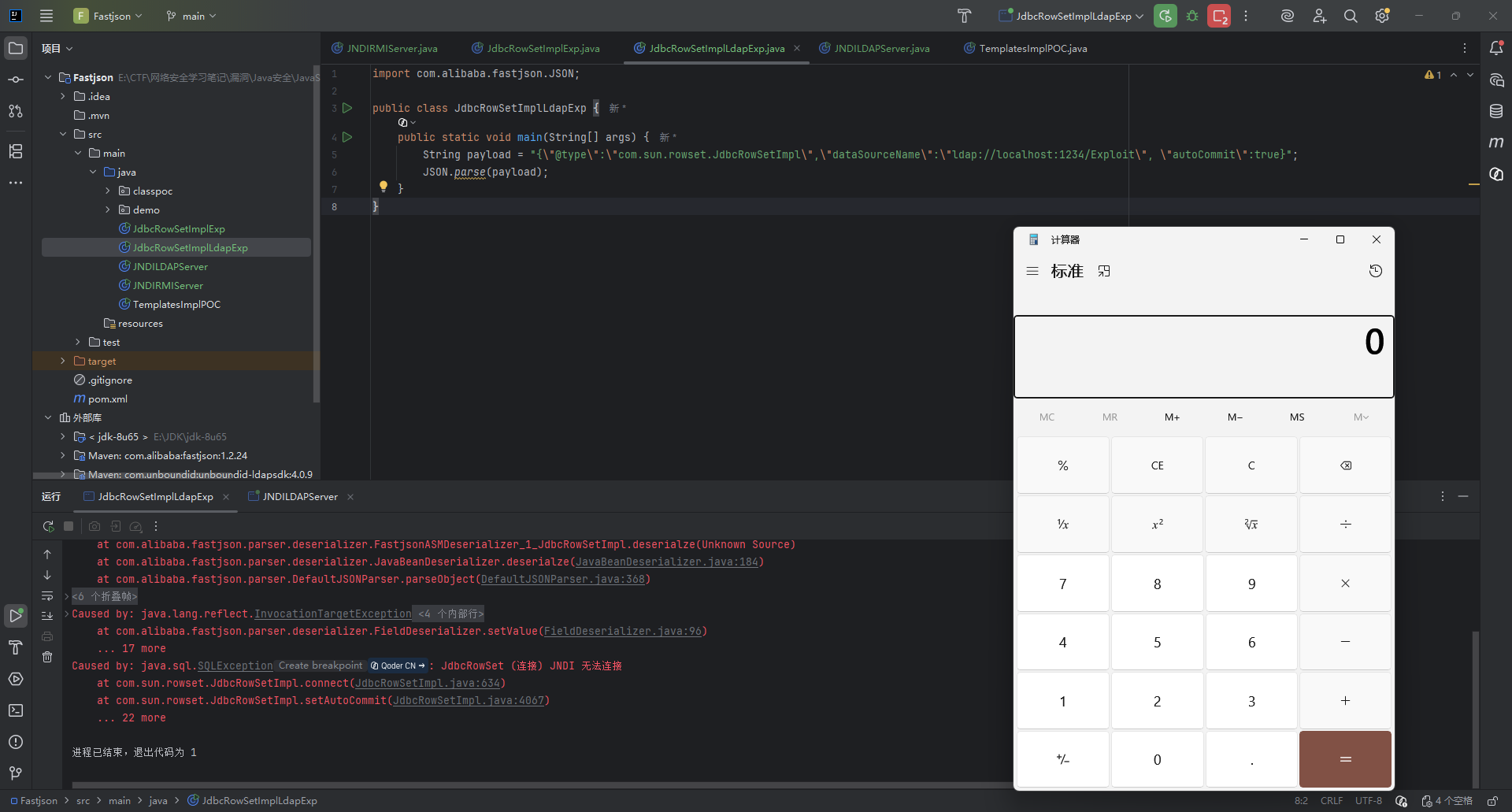Open the Problems tool window
1512x812 pixels.
click(16, 742)
